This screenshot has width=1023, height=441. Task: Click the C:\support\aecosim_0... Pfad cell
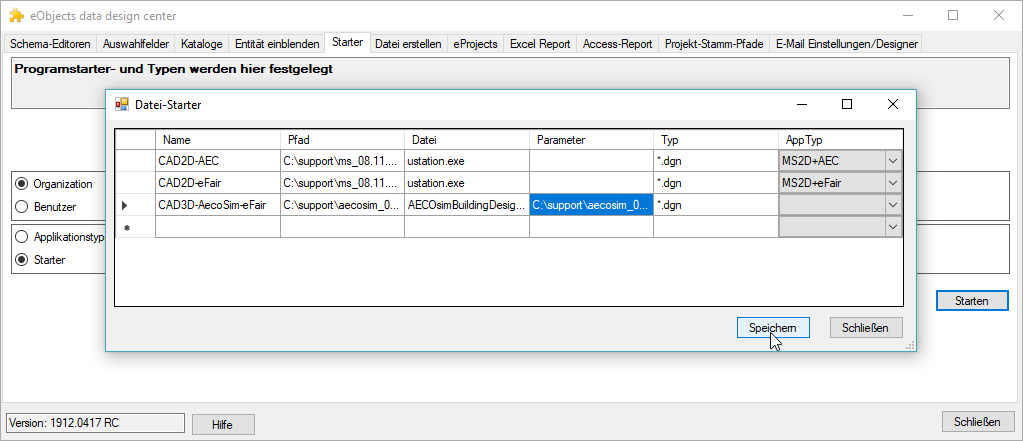[343, 205]
